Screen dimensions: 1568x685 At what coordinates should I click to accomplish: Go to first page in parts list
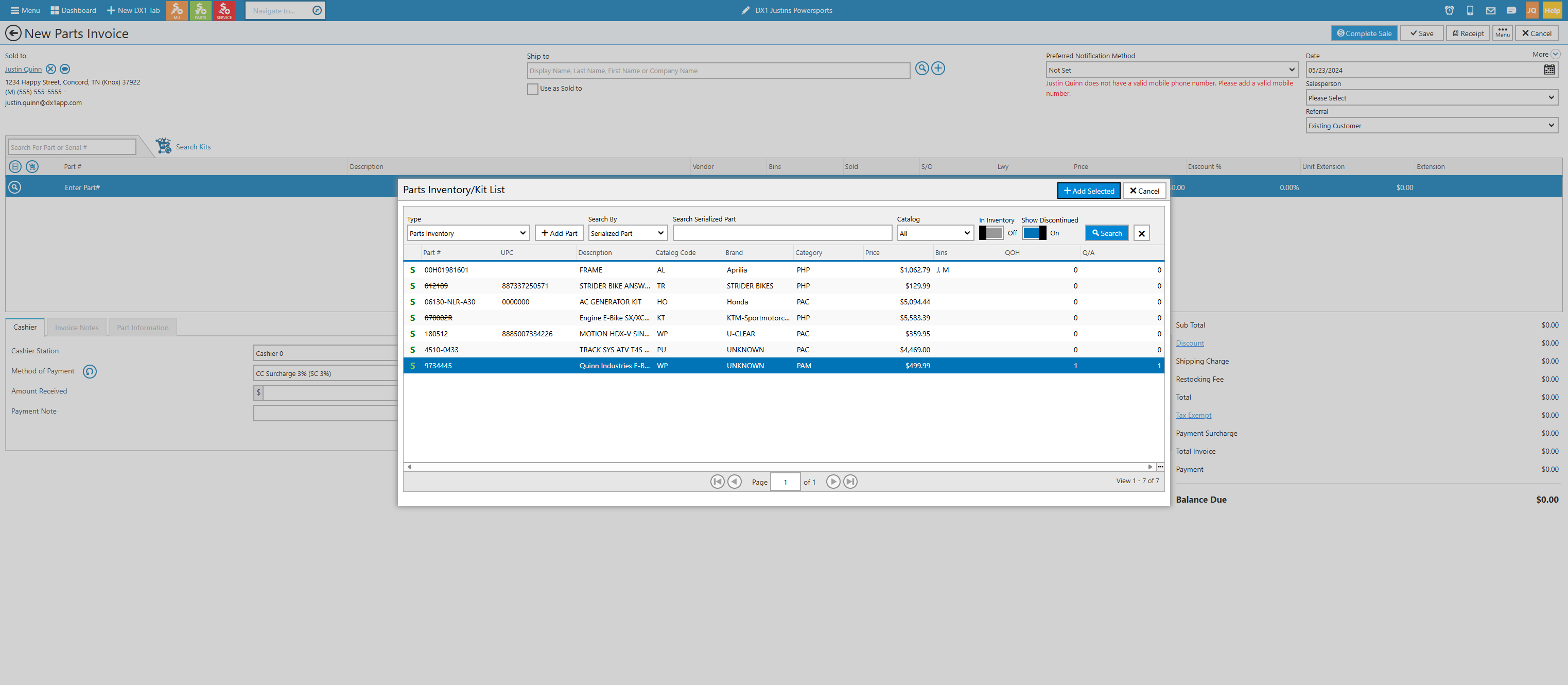pyautogui.click(x=717, y=482)
